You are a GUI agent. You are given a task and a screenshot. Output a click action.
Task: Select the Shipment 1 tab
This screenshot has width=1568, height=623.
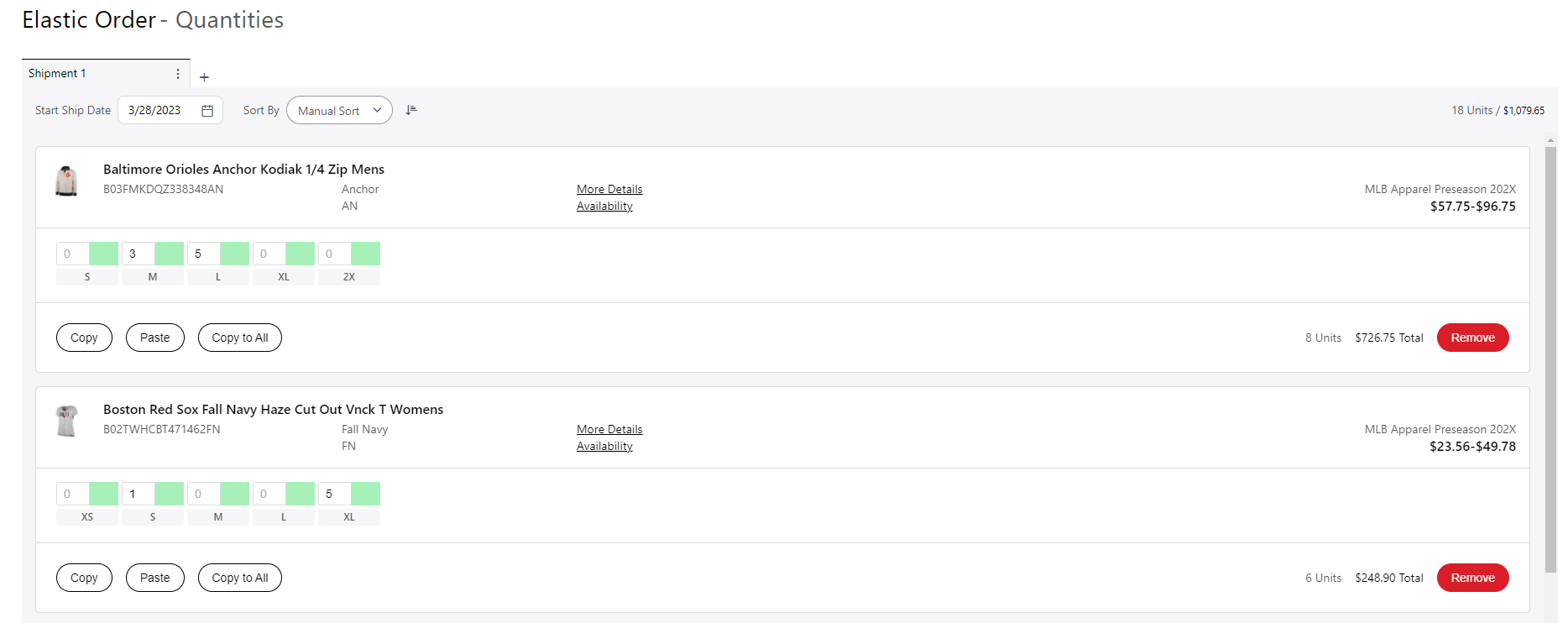click(x=57, y=74)
